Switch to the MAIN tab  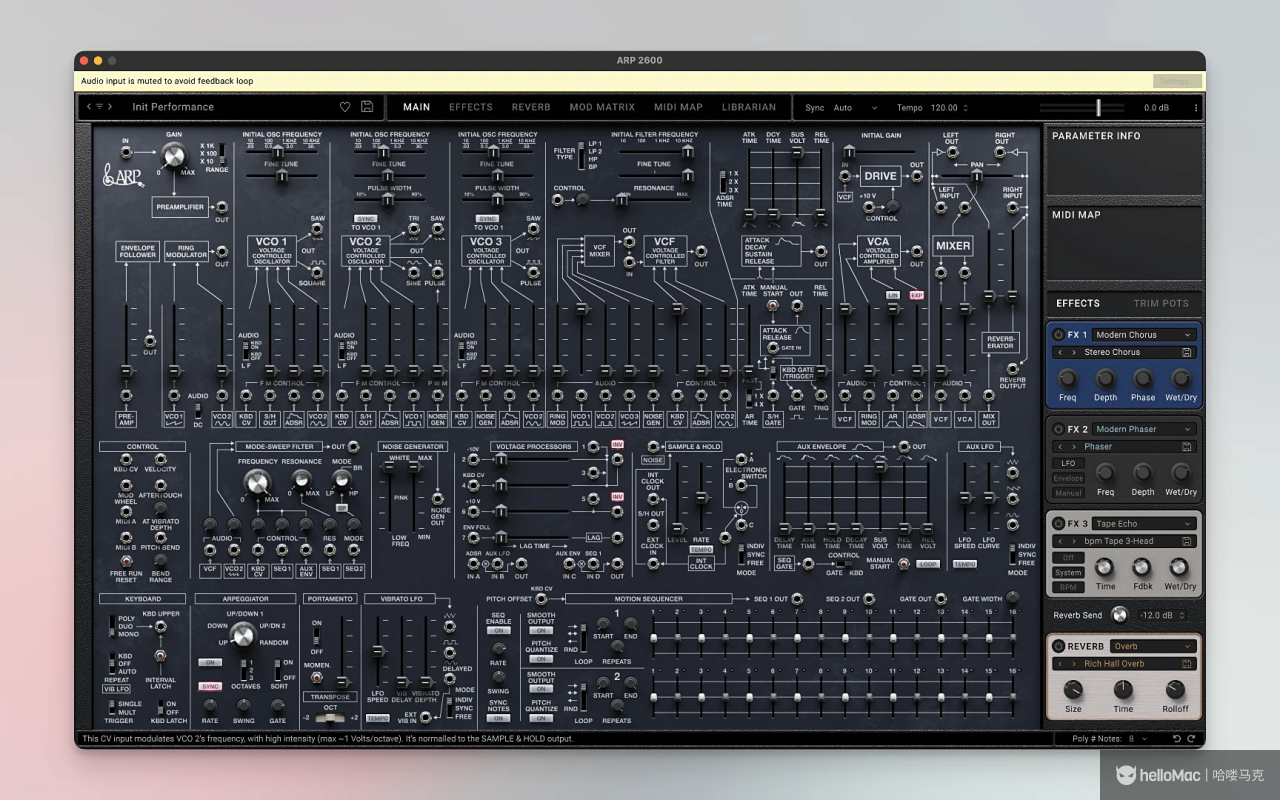point(416,107)
